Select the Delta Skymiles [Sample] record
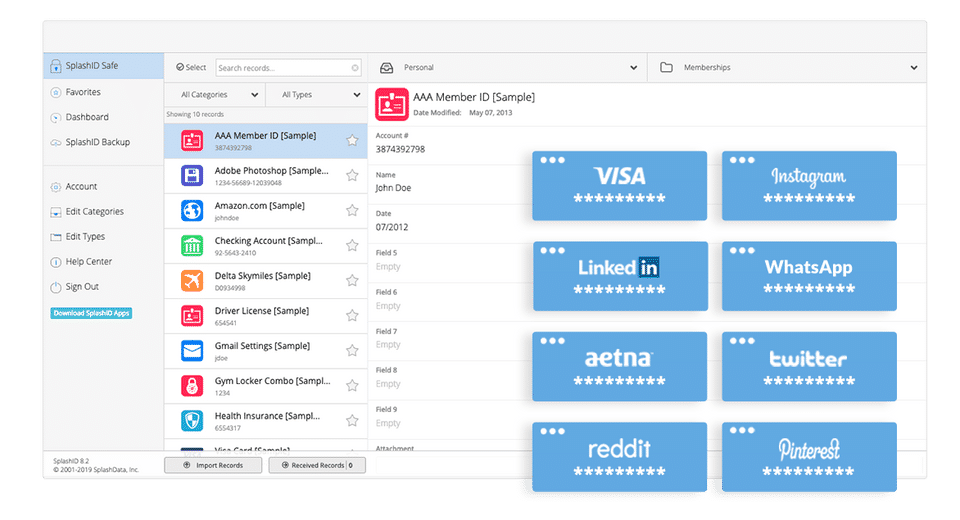 (265, 281)
